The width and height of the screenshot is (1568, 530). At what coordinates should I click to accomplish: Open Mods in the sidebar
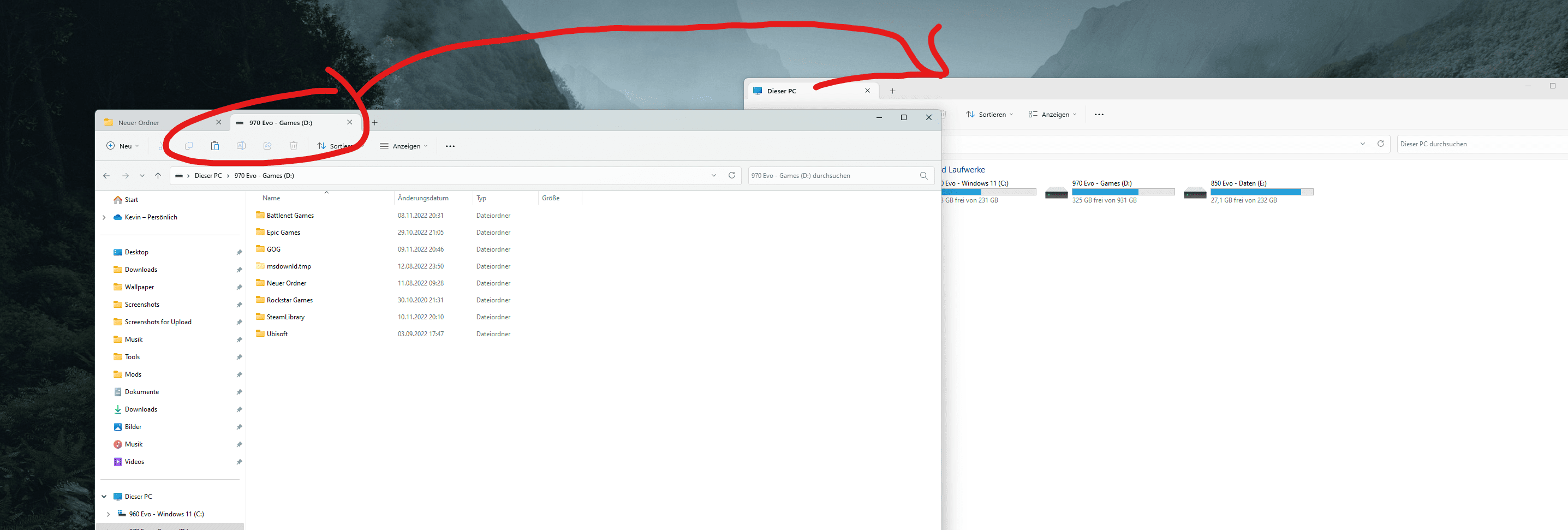click(133, 375)
